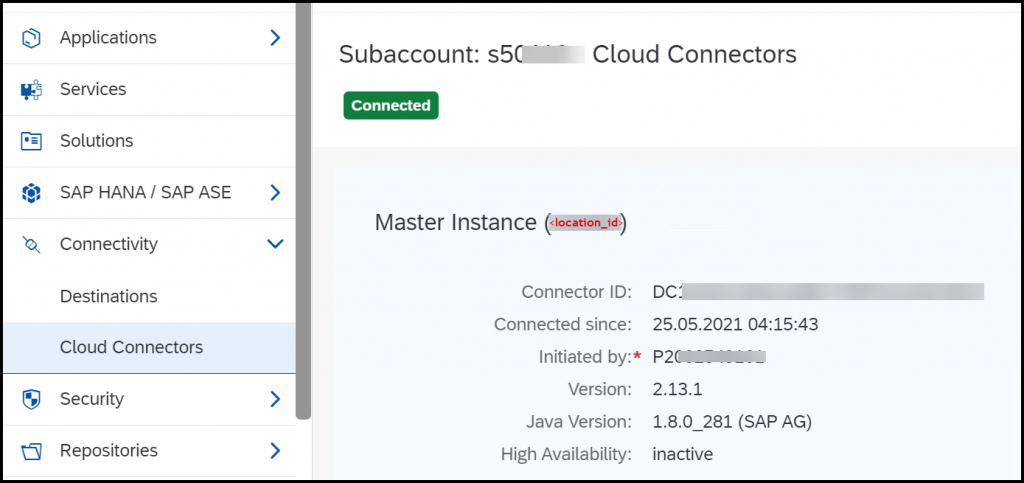Expand the SAP HANA / SAP ASE chevron
Image resolution: width=1024 pixels, height=483 pixels.
(275, 193)
